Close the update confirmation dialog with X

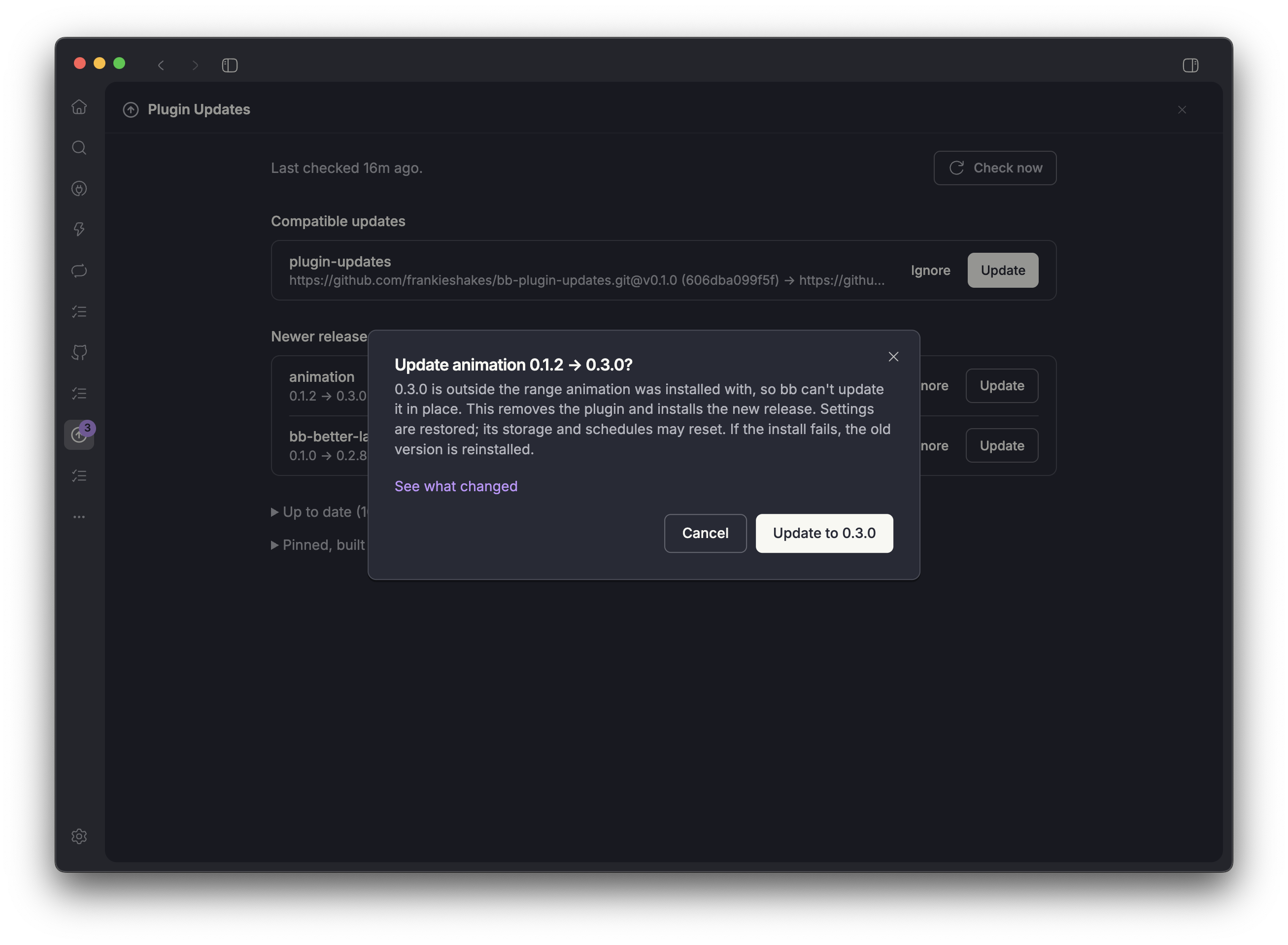pyautogui.click(x=893, y=357)
